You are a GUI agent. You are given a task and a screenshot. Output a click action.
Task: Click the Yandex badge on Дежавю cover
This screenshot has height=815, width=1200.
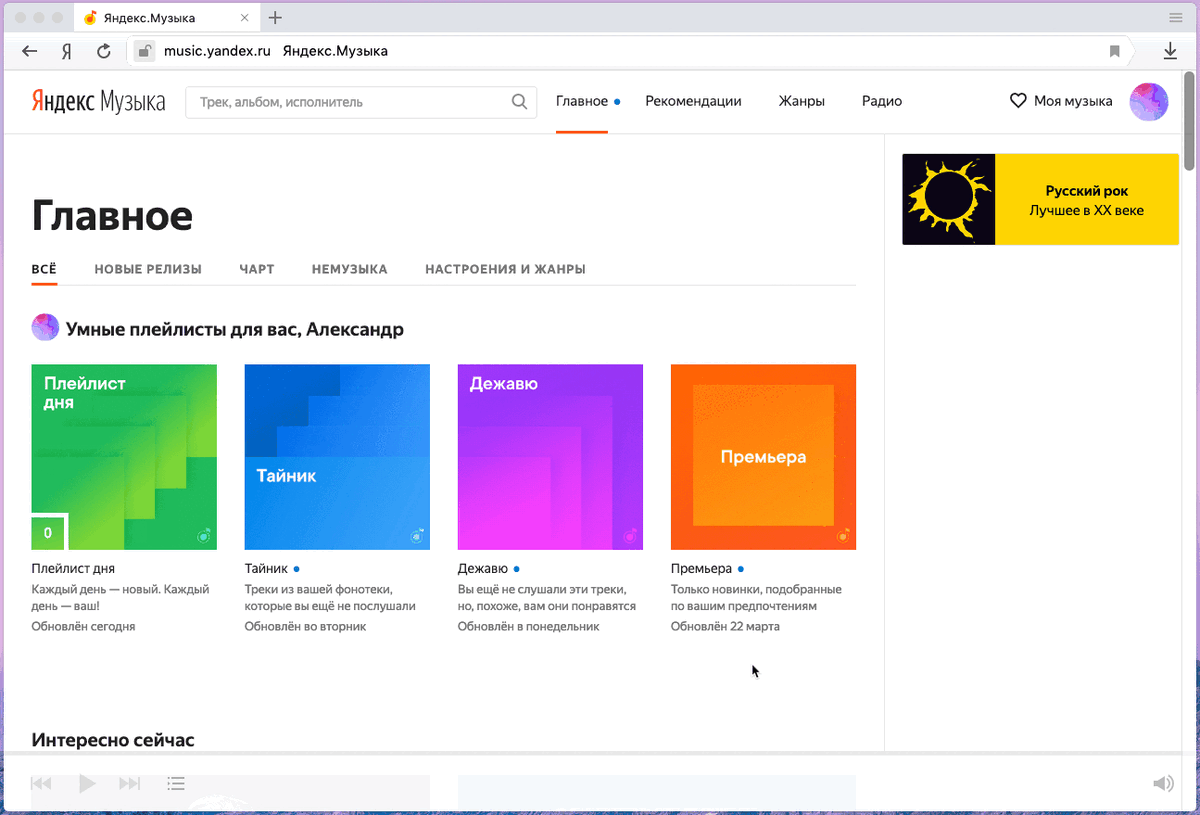630,536
